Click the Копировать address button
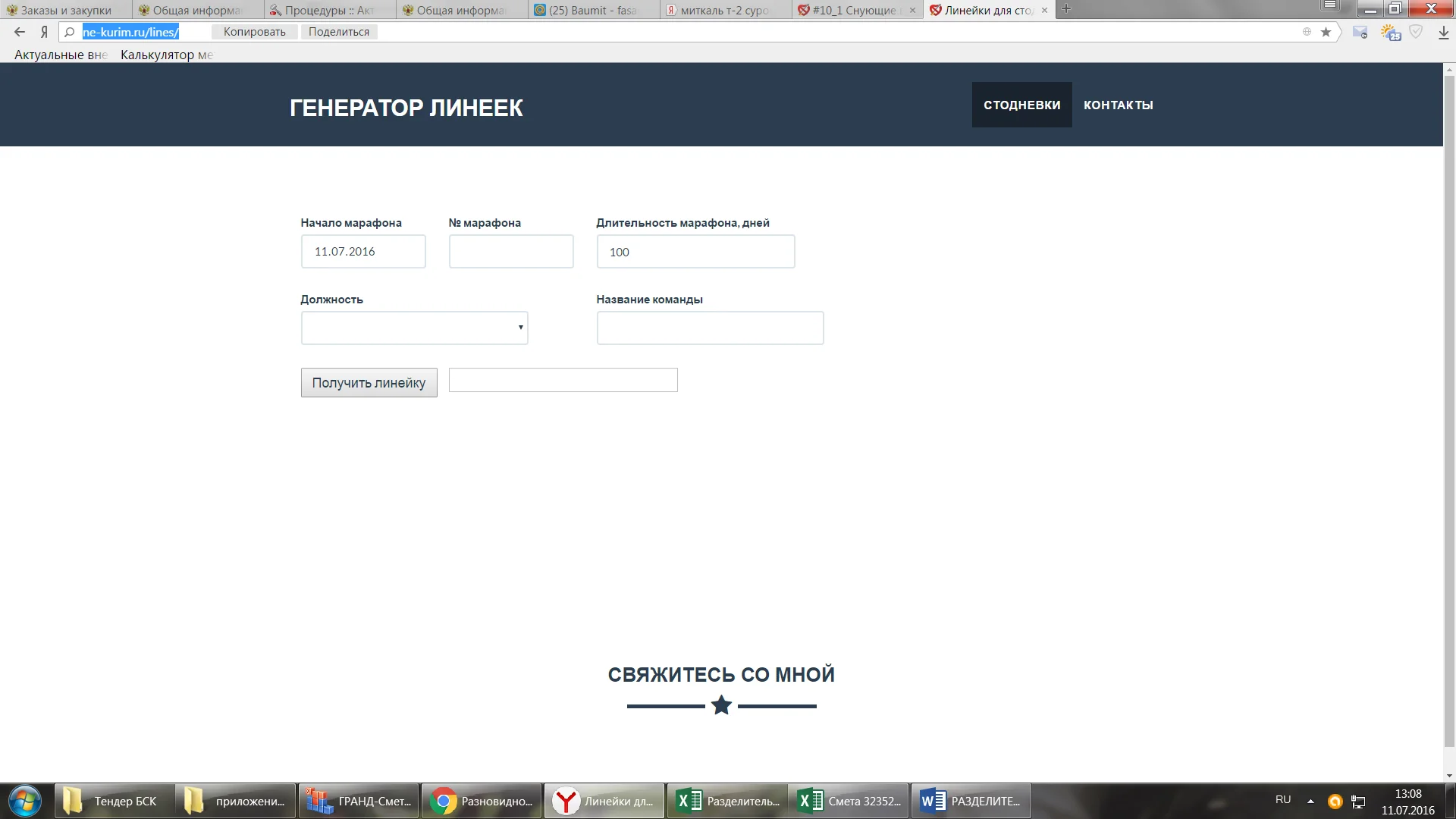 tap(254, 32)
